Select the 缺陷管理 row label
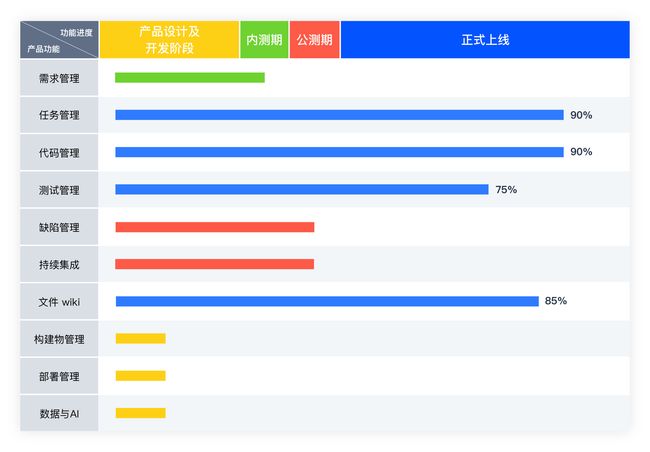Screen dimensions: 650x452 click(x=59, y=227)
